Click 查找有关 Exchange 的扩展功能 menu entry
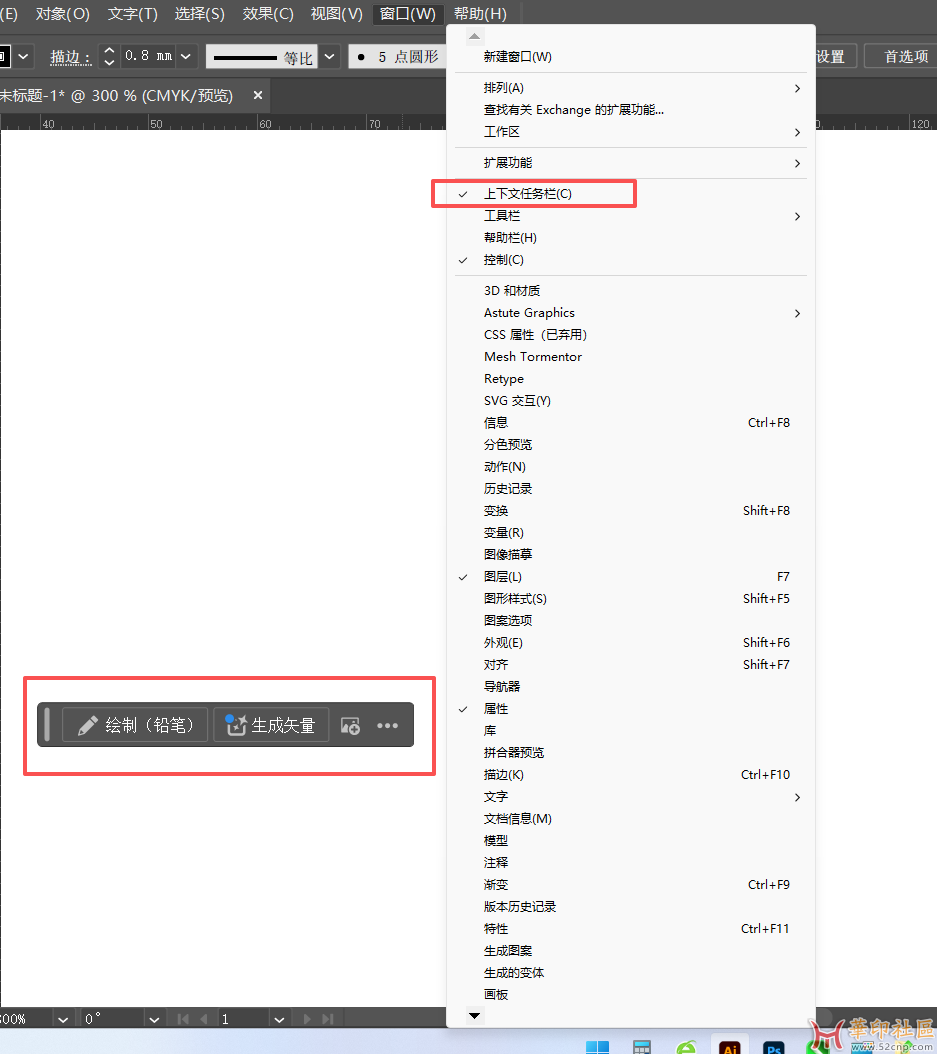 (x=574, y=110)
